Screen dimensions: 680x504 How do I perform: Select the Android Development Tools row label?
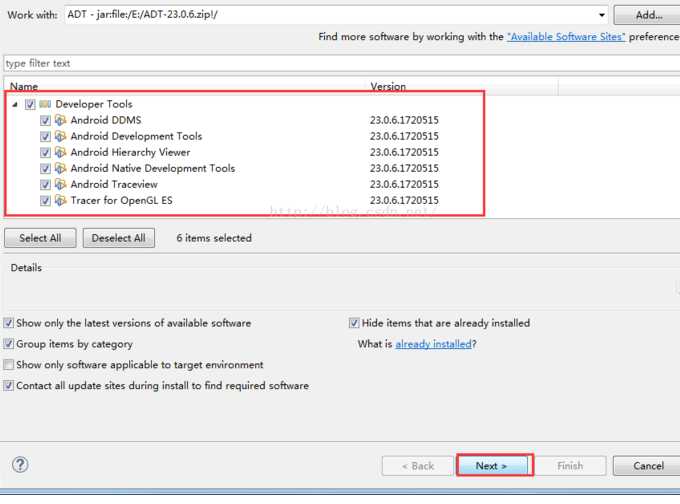(x=136, y=136)
